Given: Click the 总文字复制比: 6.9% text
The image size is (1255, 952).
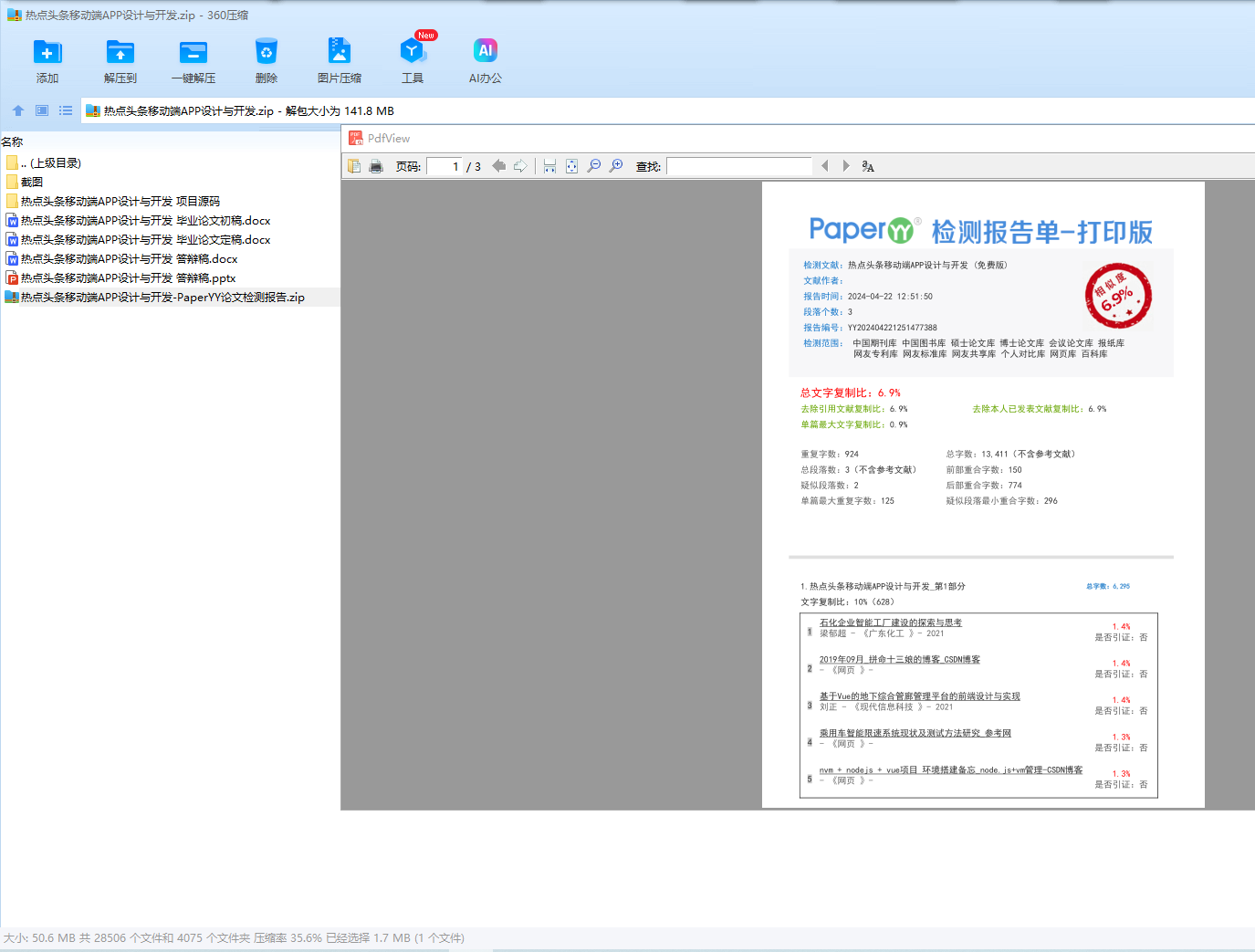Looking at the screenshot, I should [x=851, y=392].
